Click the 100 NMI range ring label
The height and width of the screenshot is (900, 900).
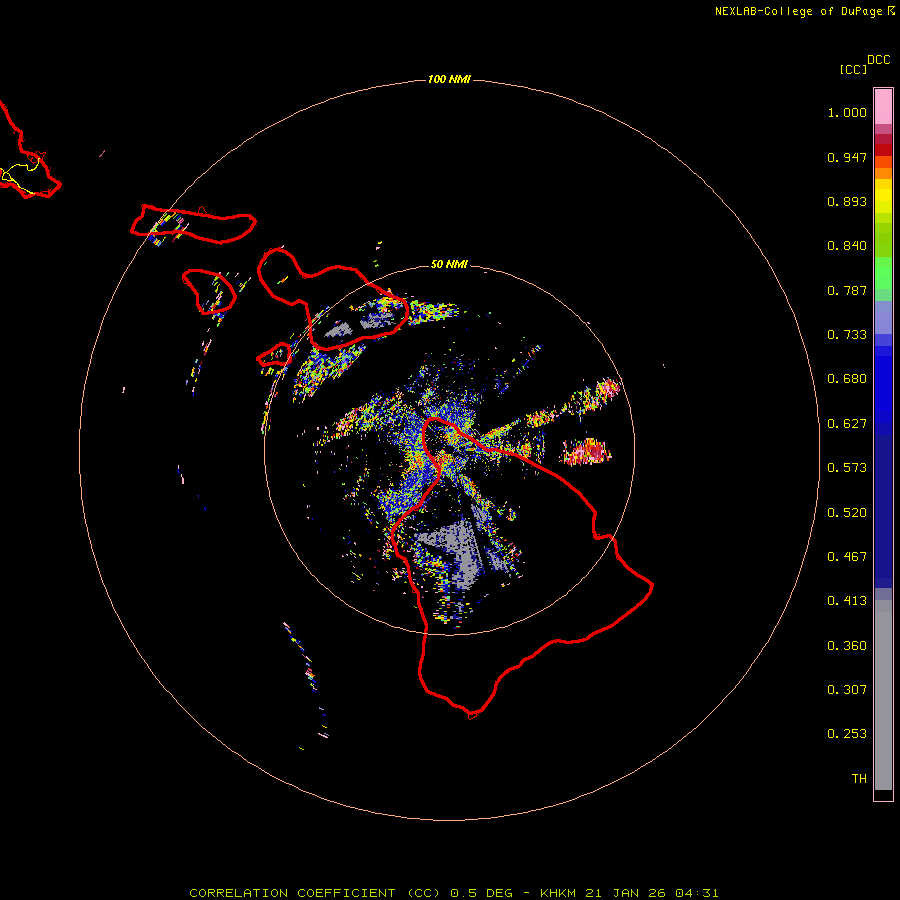pos(449,79)
